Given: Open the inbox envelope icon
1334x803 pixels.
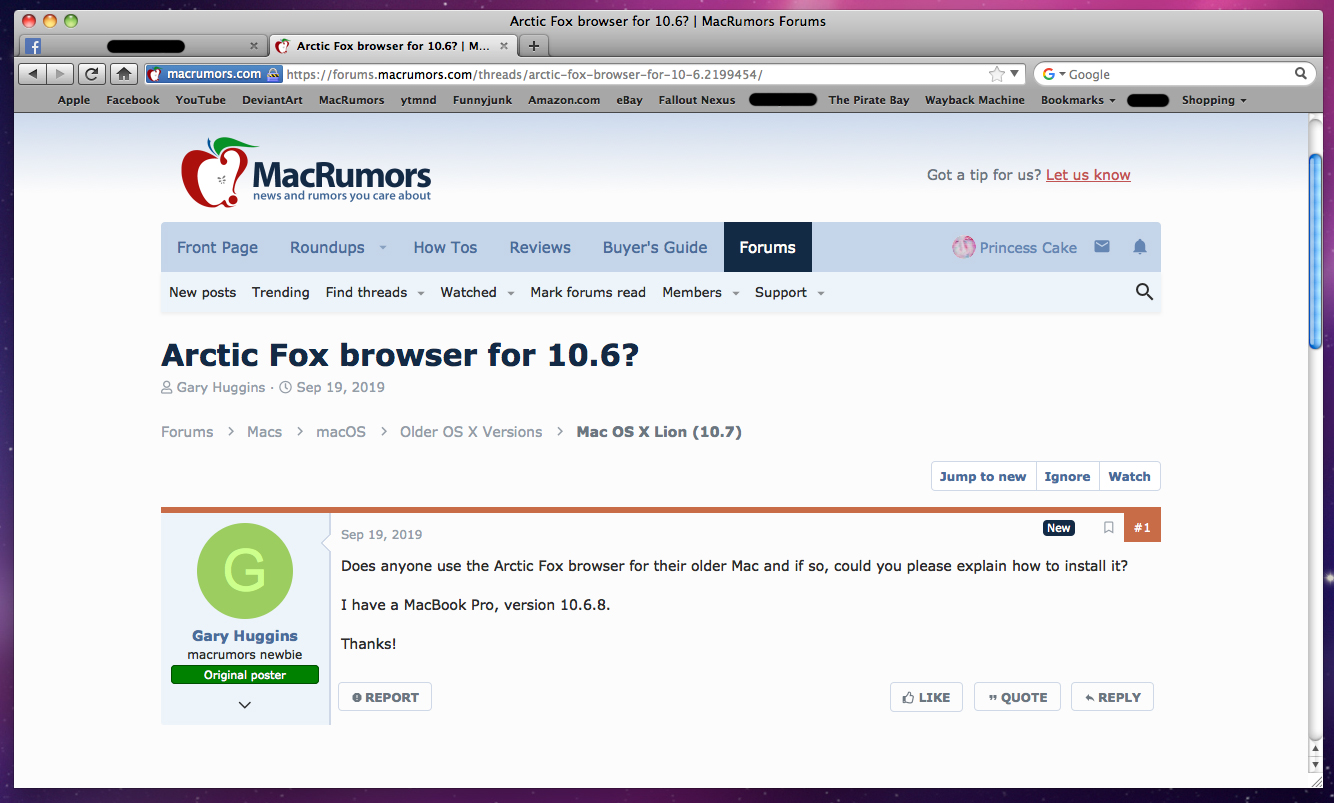Looking at the screenshot, I should coord(1102,246).
